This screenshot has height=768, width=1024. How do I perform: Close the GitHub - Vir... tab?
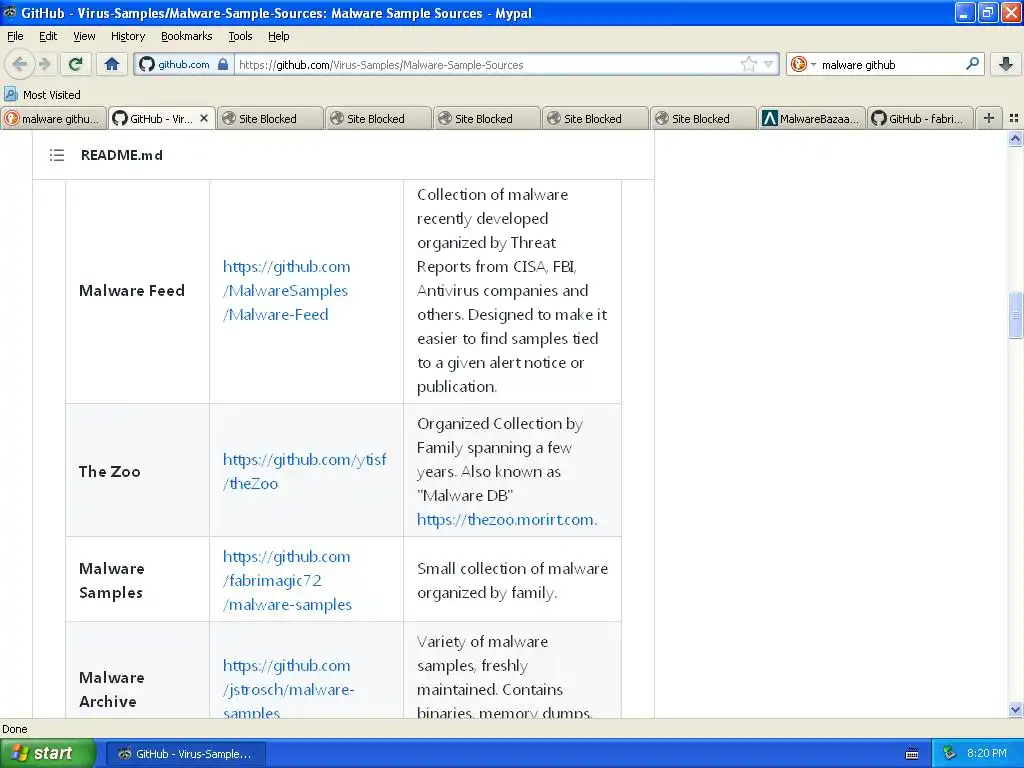click(x=204, y=118)
